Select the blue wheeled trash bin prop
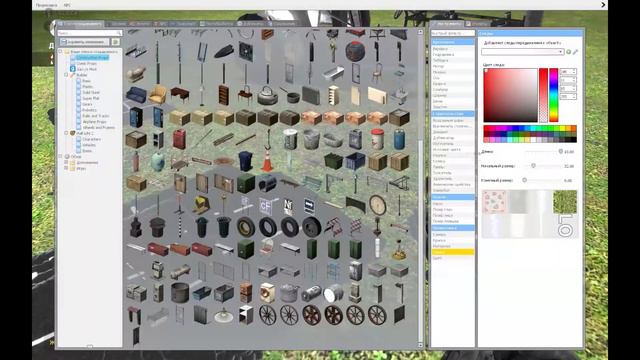Image resolution: width=640 pixels, height=360 pixels. tap(246, 162)
